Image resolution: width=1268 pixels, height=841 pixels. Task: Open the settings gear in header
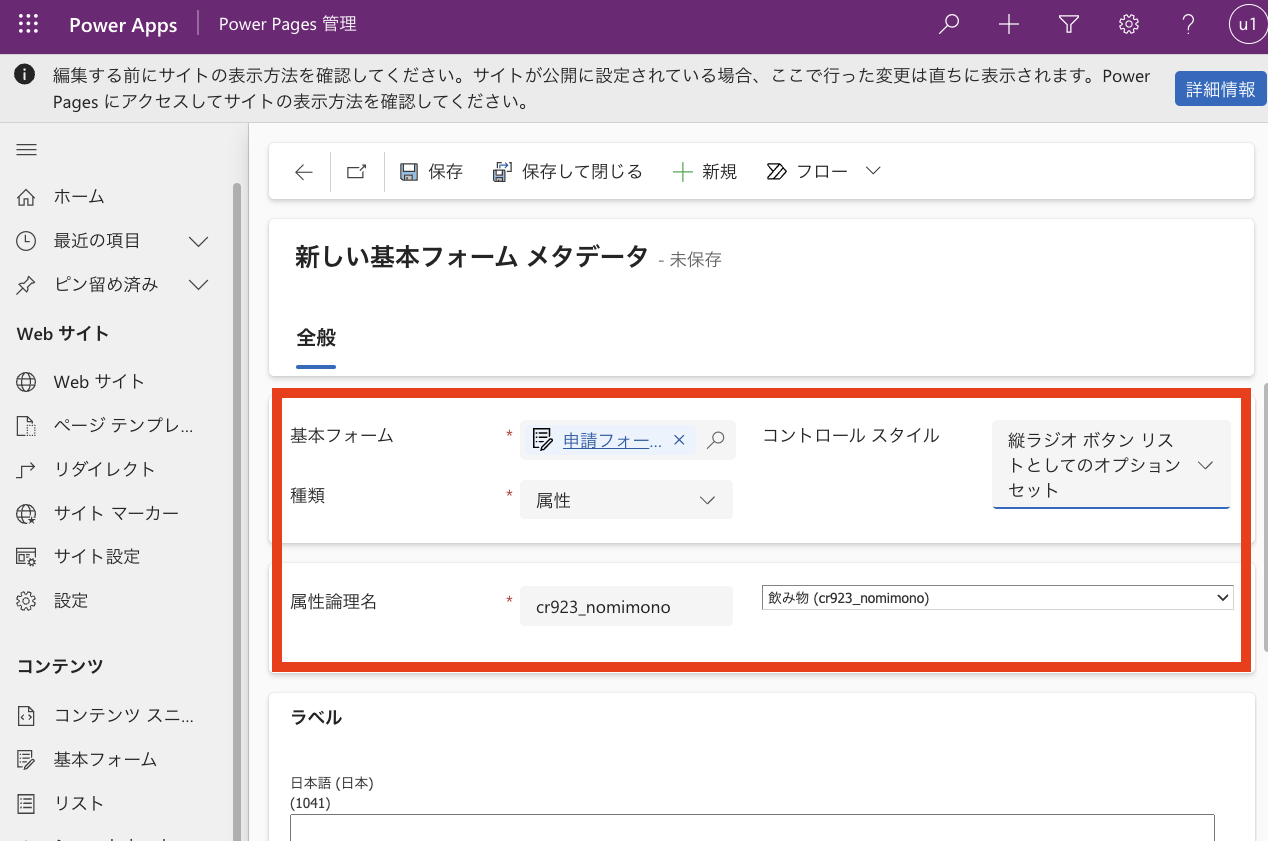point(1129,26)
